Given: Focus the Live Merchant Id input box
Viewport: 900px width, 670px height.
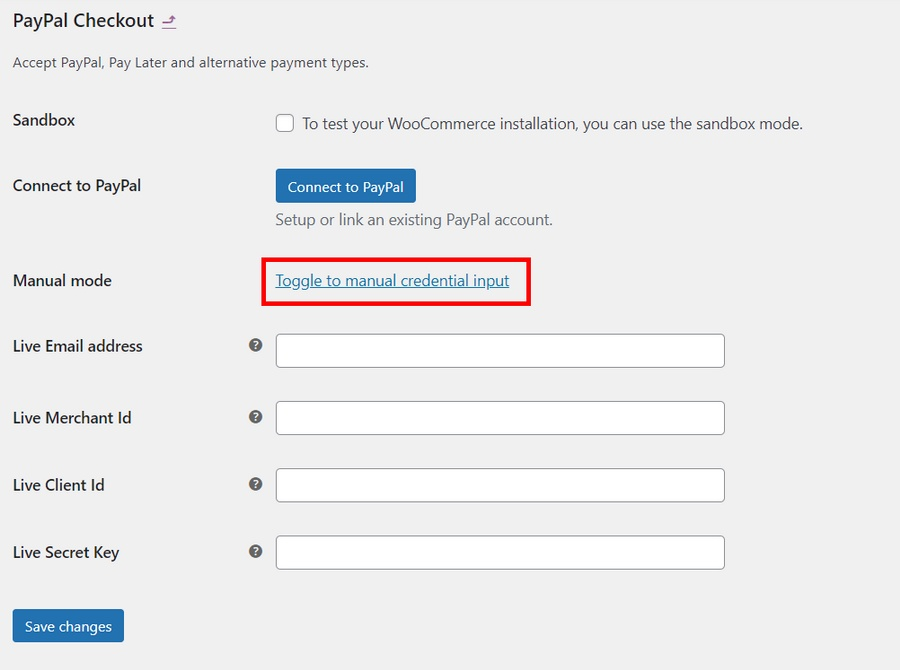Looking at the screenshot, I should point(499,417).
